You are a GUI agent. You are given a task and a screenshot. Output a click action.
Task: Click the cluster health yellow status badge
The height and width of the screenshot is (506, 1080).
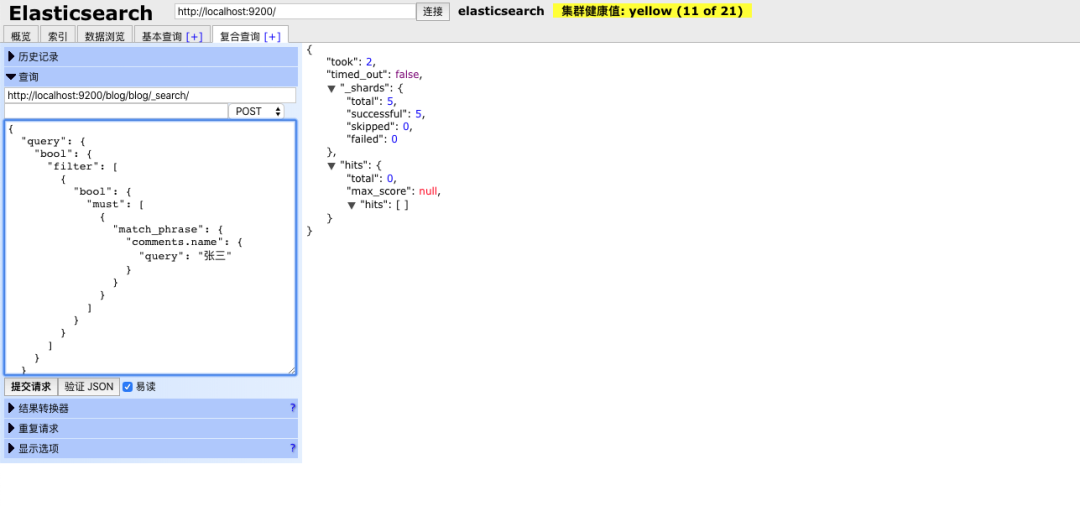pos(652,11)
